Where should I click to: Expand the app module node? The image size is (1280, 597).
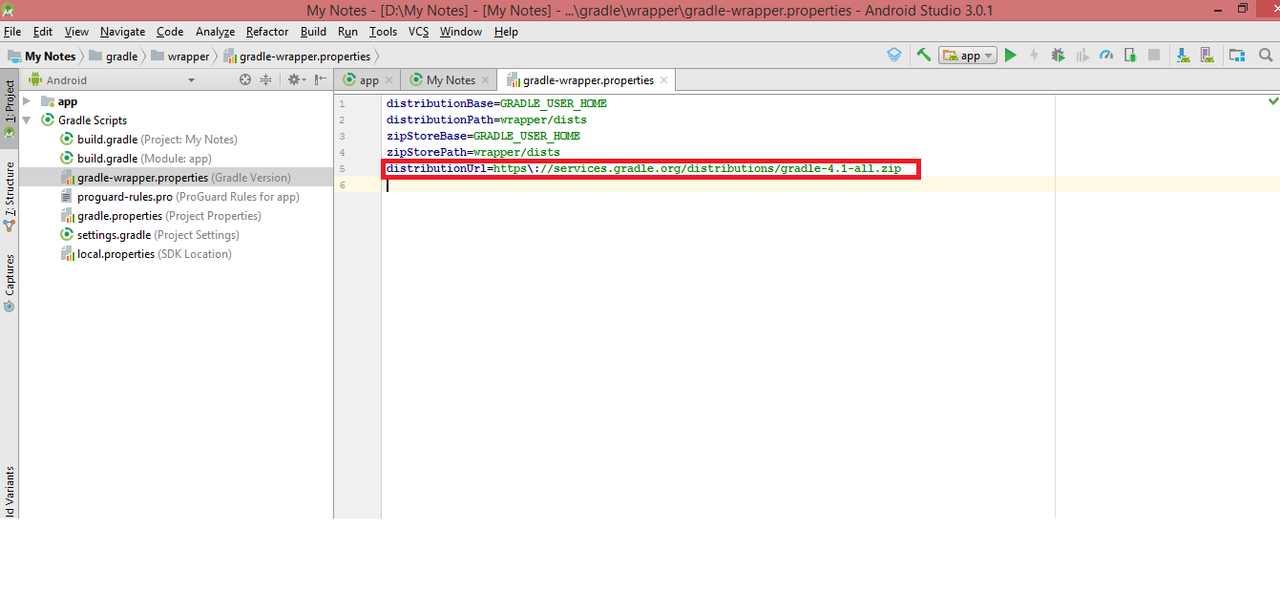pyautogui.click(x=27, y=101)
